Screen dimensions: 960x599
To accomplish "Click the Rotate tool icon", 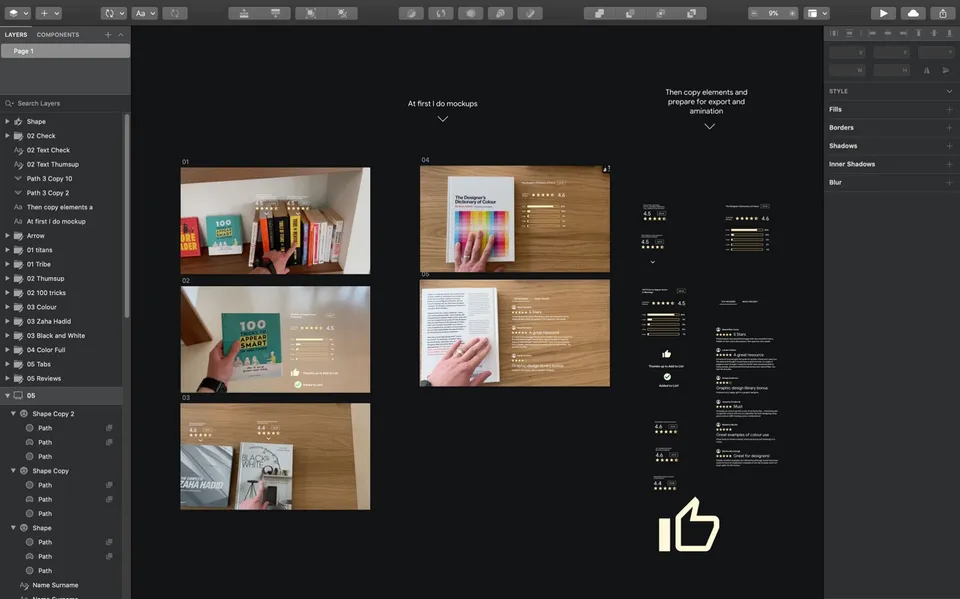I will click(x=441, y=13).
